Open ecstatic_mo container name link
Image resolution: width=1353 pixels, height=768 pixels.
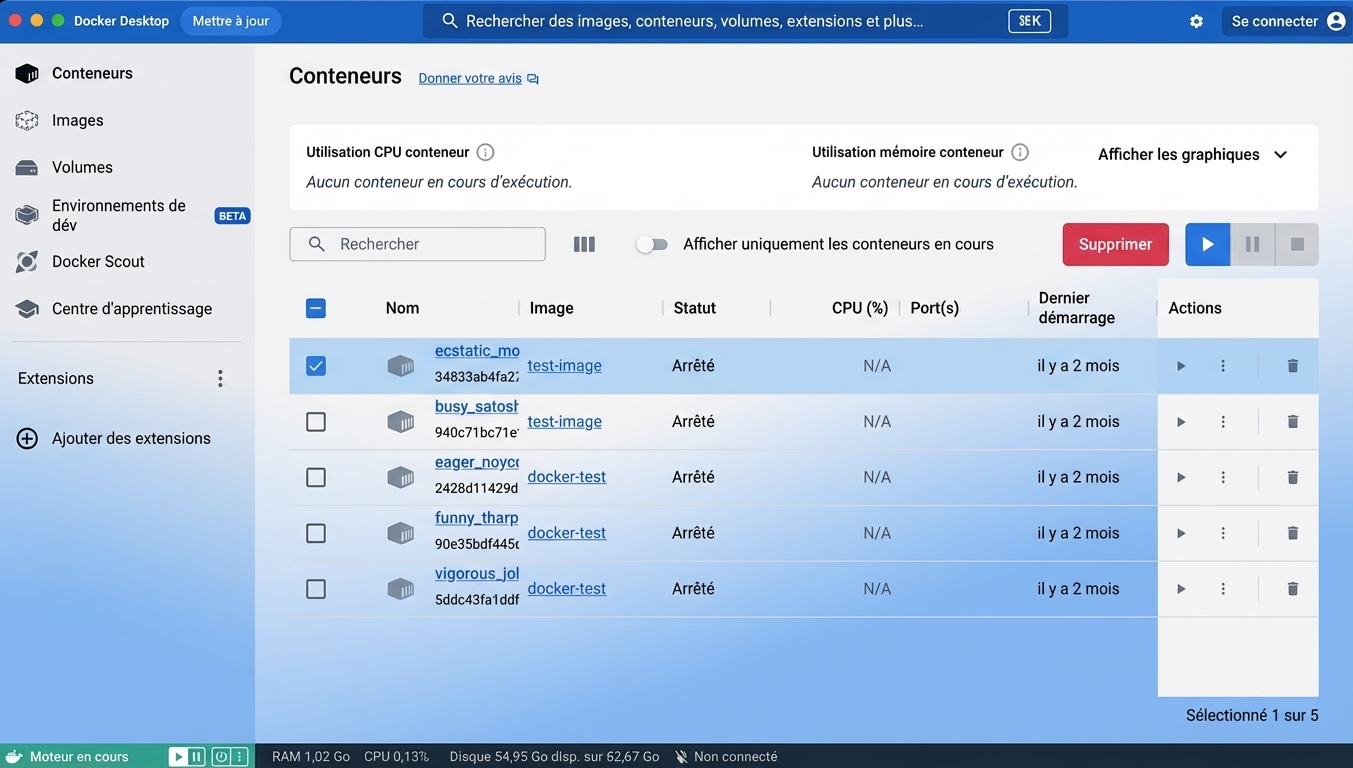477,351
